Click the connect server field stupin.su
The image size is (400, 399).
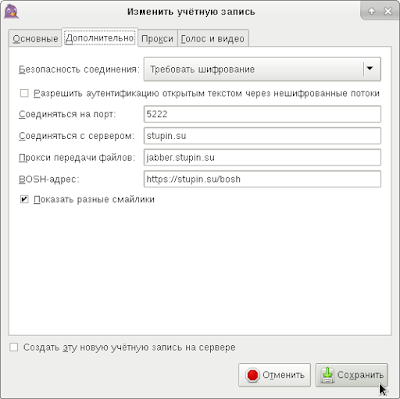pyautogui.click(x=262, y=136)
